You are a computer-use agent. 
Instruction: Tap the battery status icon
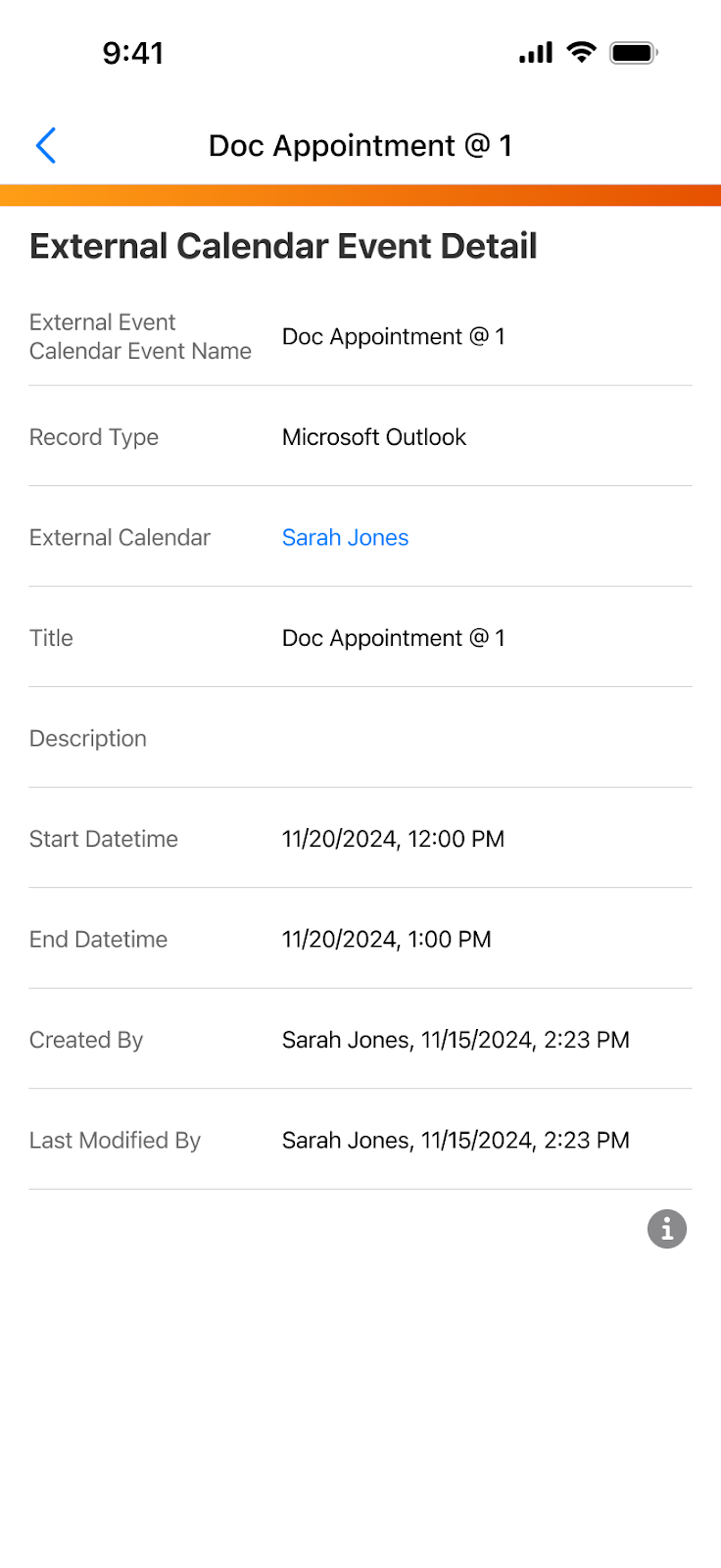[633, 53]
